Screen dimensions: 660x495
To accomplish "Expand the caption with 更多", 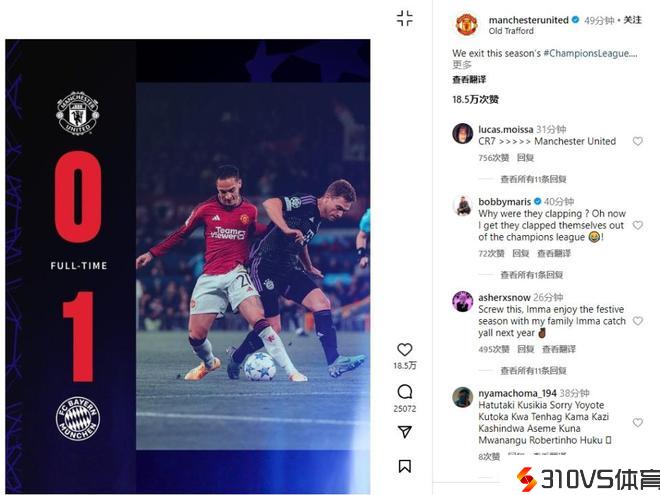I will coord(462,65).
